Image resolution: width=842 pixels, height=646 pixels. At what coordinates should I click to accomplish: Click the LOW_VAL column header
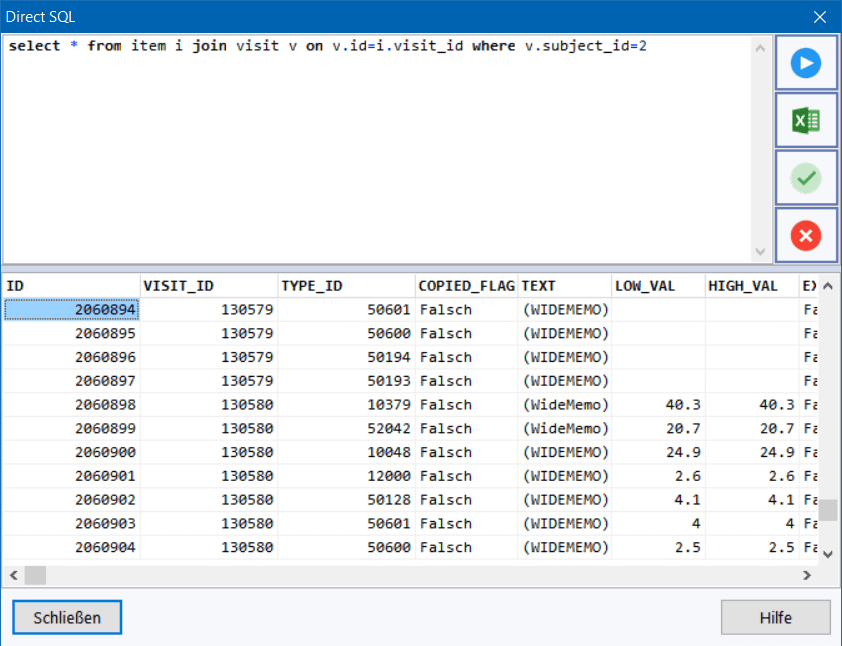coord(657,286)
